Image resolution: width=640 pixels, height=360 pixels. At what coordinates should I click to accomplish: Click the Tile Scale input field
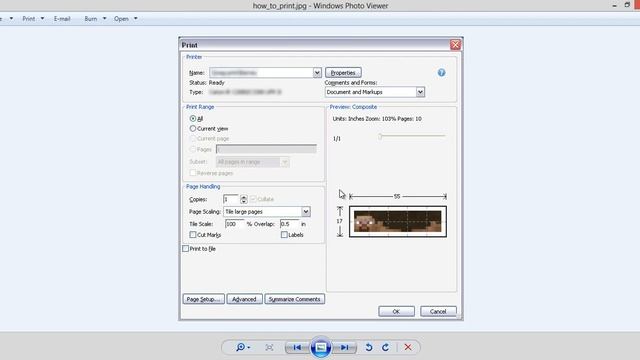235,224
